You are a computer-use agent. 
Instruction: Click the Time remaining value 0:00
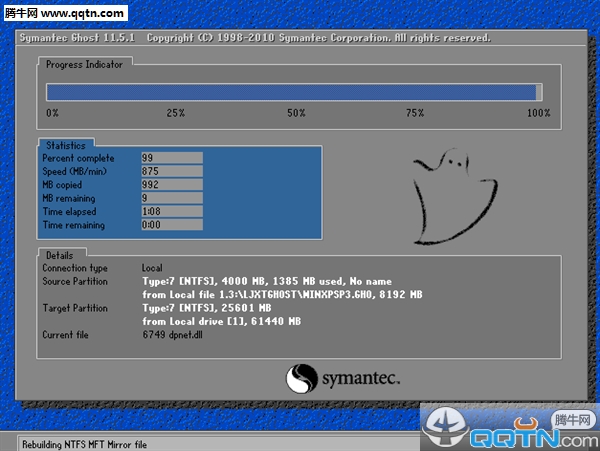click(172, 225)
